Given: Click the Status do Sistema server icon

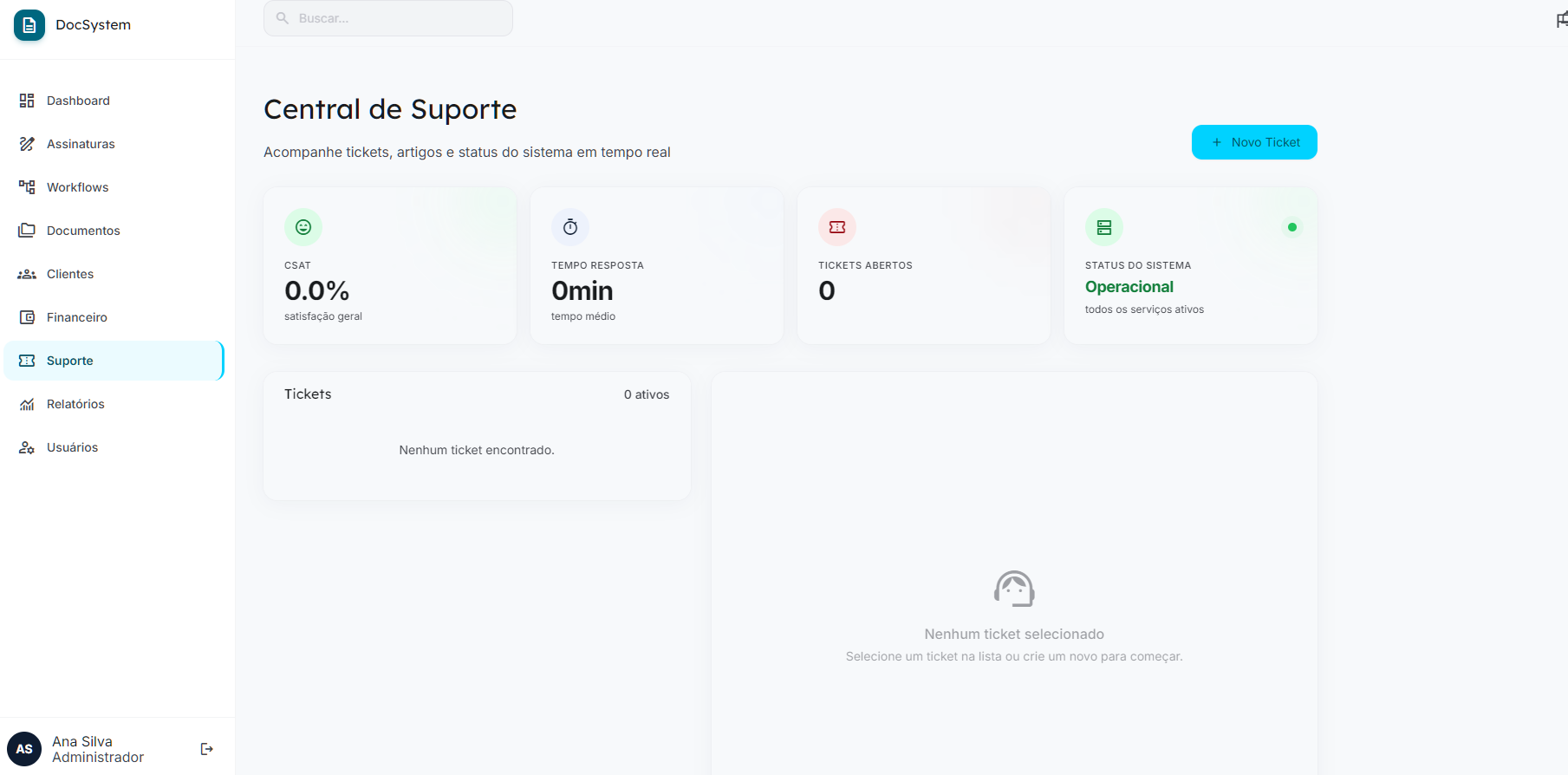Looking at the screenshot, I should click(1104, 227).
